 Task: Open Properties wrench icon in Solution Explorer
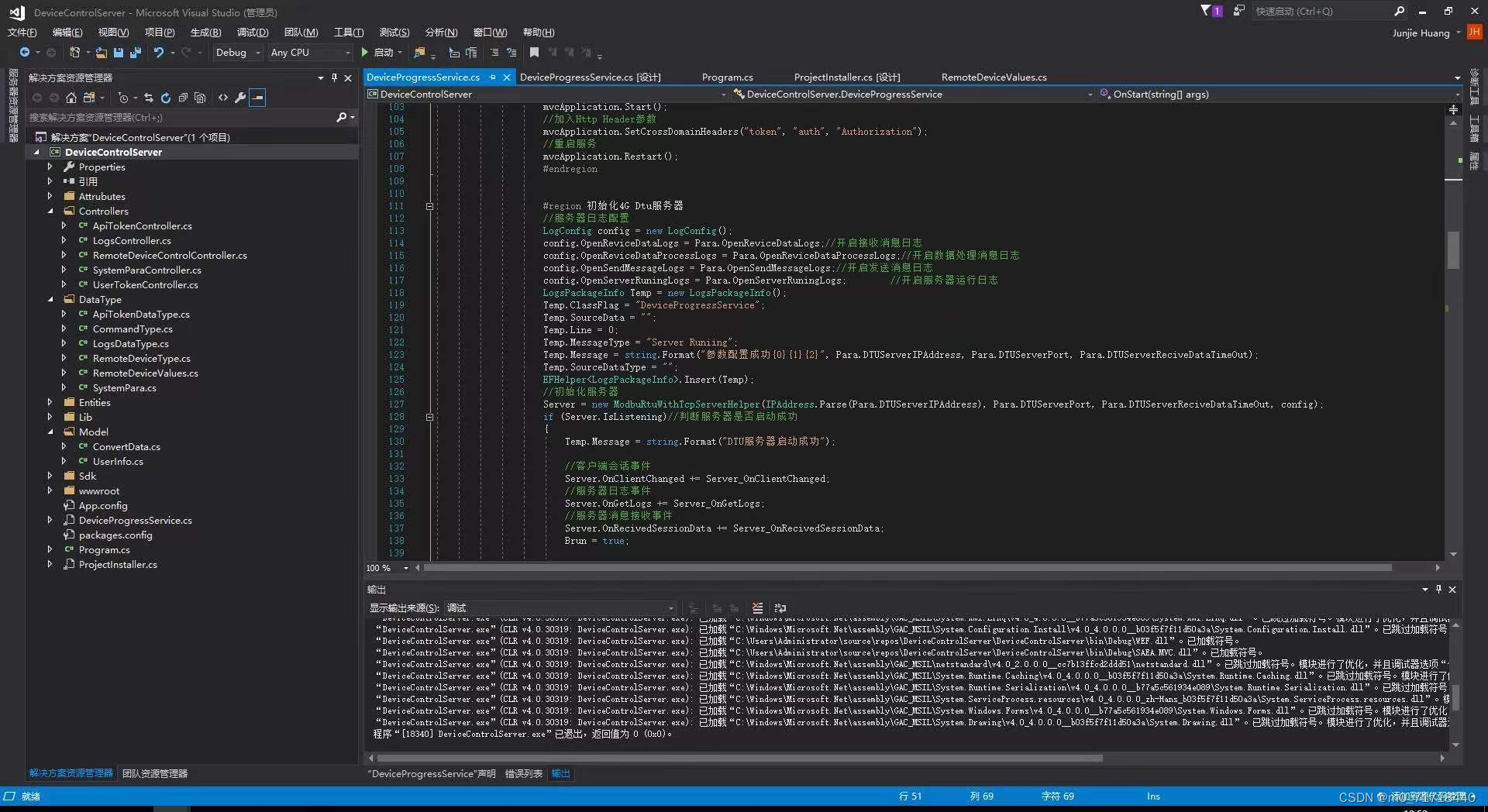[x=240, y=98]
